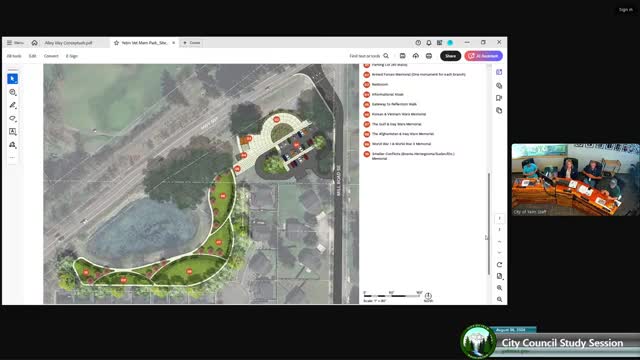Open the notifications bell
640x360 pixels.
429,42
